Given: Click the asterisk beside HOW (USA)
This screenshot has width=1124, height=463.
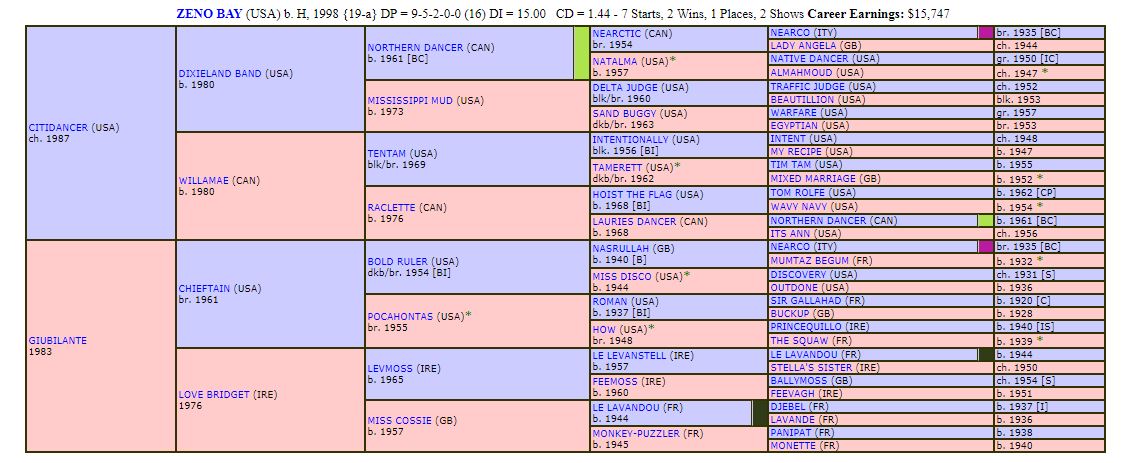Looking at the screenshot, I should (651, 328).
